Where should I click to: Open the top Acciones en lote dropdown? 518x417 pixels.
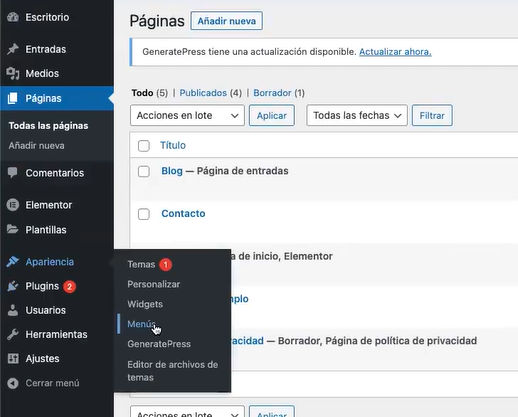pos(187,115)
